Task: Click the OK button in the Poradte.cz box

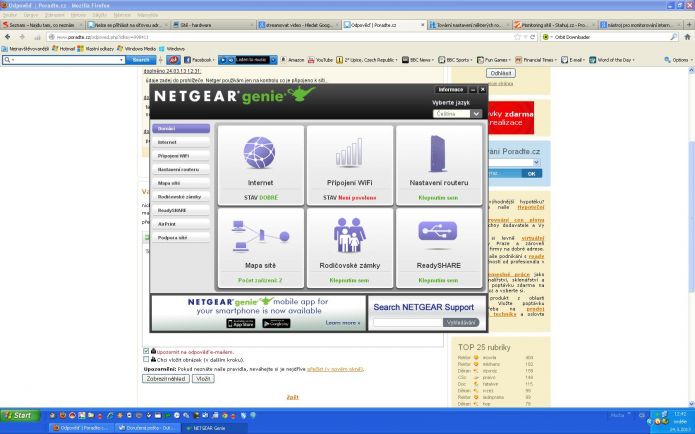Action: (x=531, y=174)
